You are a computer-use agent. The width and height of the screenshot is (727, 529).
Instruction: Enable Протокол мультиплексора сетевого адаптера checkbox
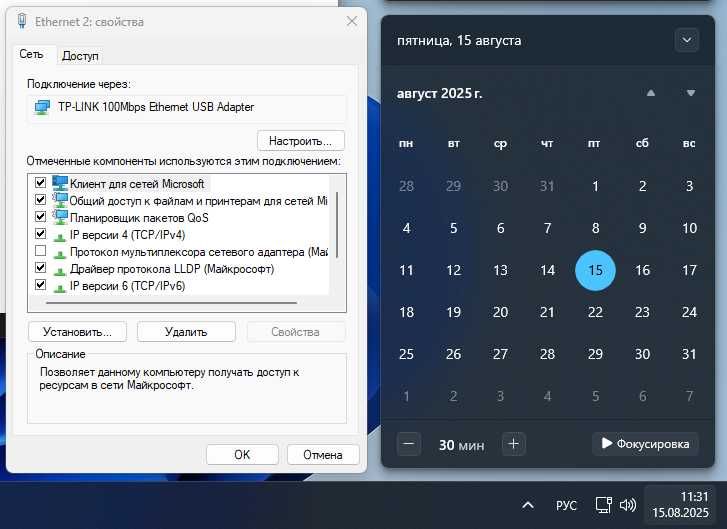click(x=40, y=250)
